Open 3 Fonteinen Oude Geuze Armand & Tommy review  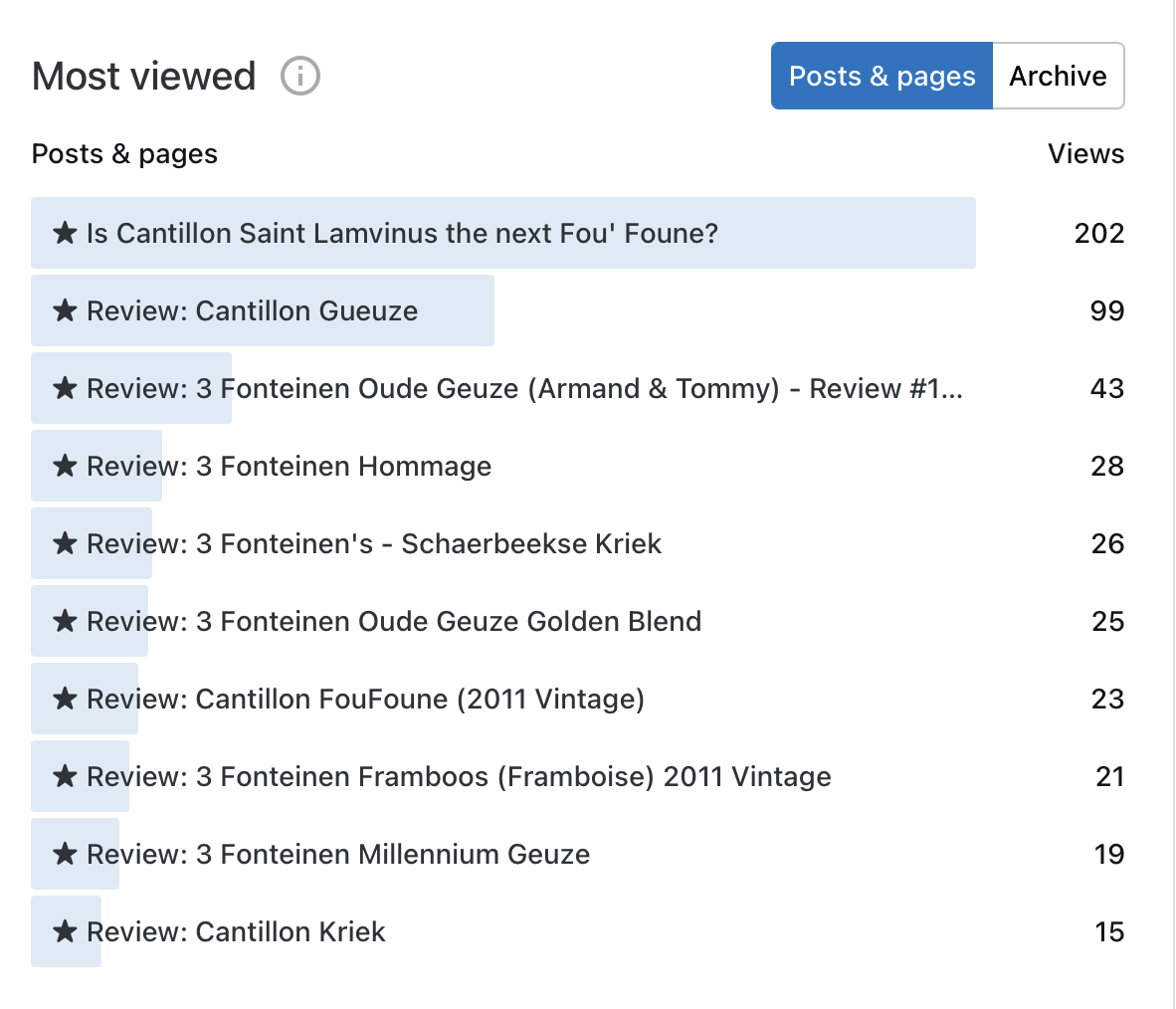[x=524, y=388]
